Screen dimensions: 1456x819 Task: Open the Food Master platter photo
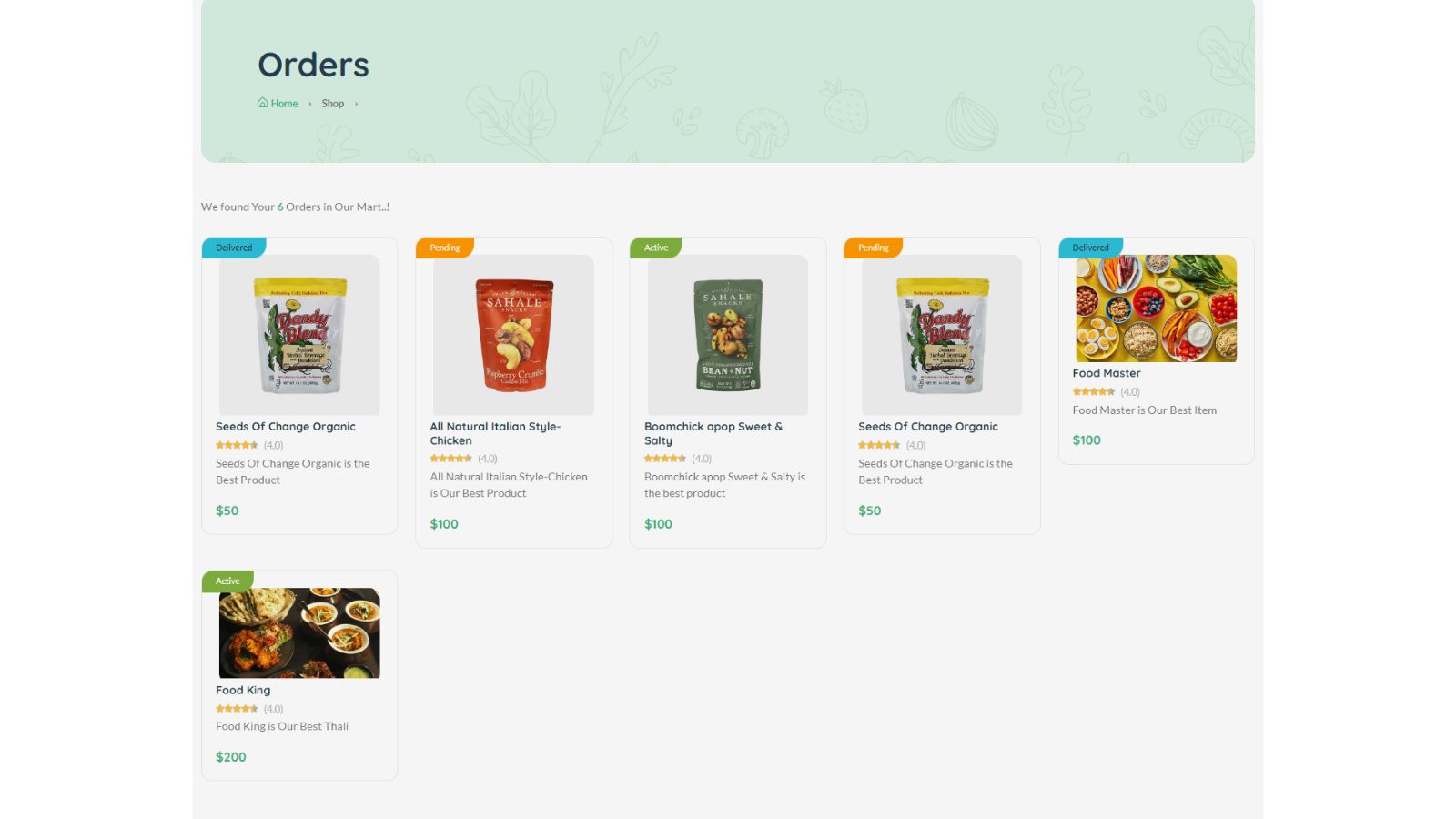pos(1157,308)
